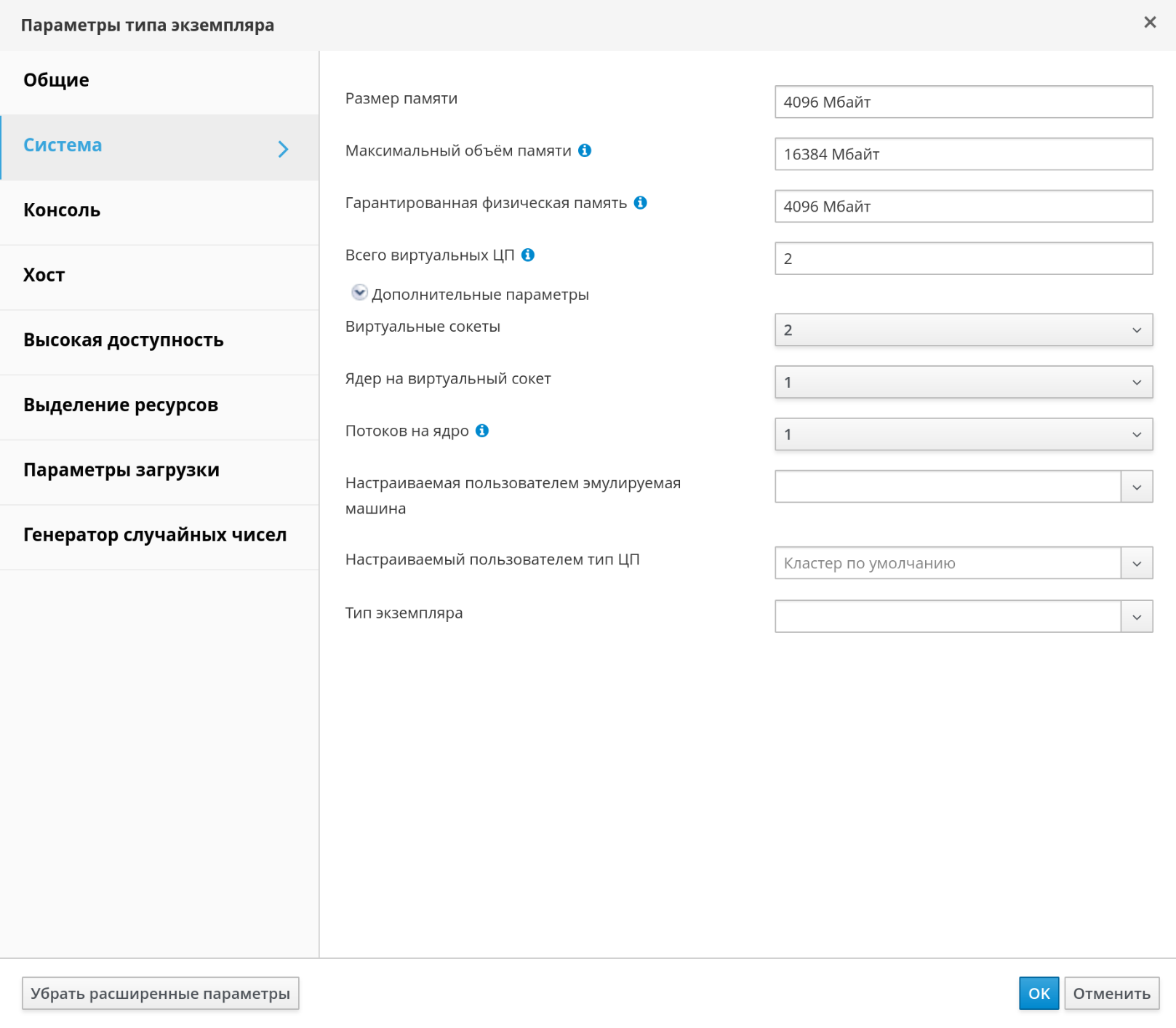Image resolution: width=1176 pixels, height=1028 pixels.
Task: Go to the Высокая доступность tab
Action: [x=124, y=340]
